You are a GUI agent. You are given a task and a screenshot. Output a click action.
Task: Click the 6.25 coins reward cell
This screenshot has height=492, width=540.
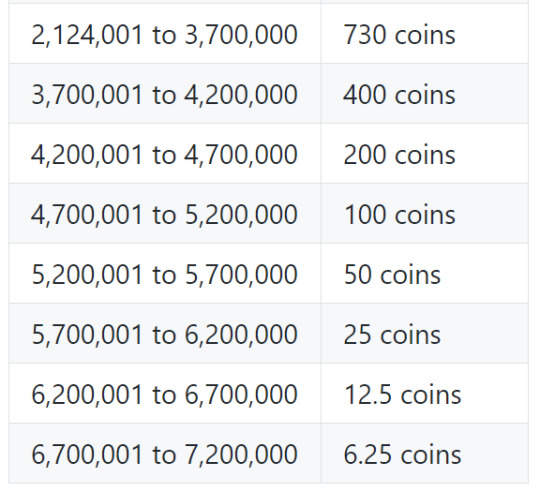(x=425, y=453)
